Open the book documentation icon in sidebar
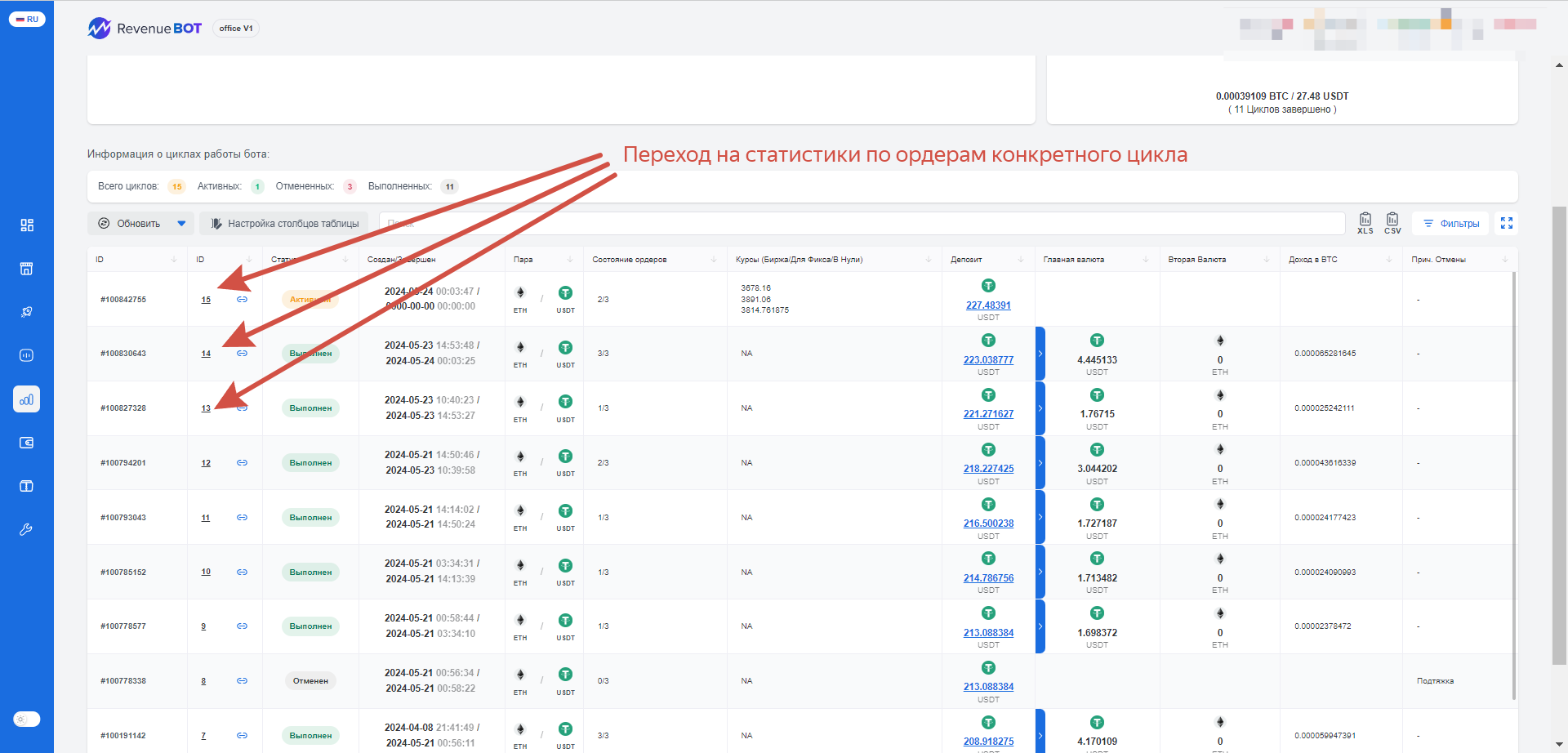This screenshot has height=753, width=1568. (27, 486)
